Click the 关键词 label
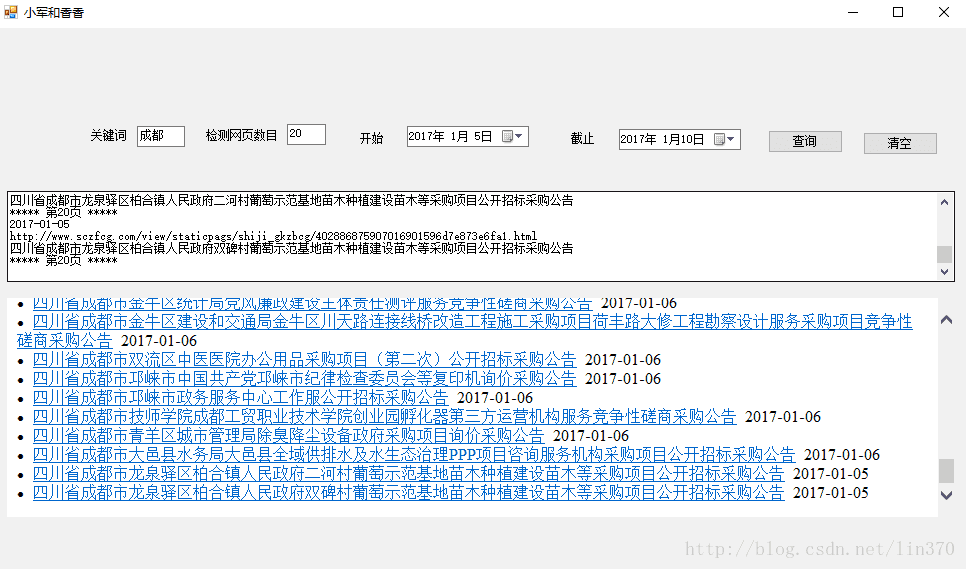The image size is (966, 569). 108,135
